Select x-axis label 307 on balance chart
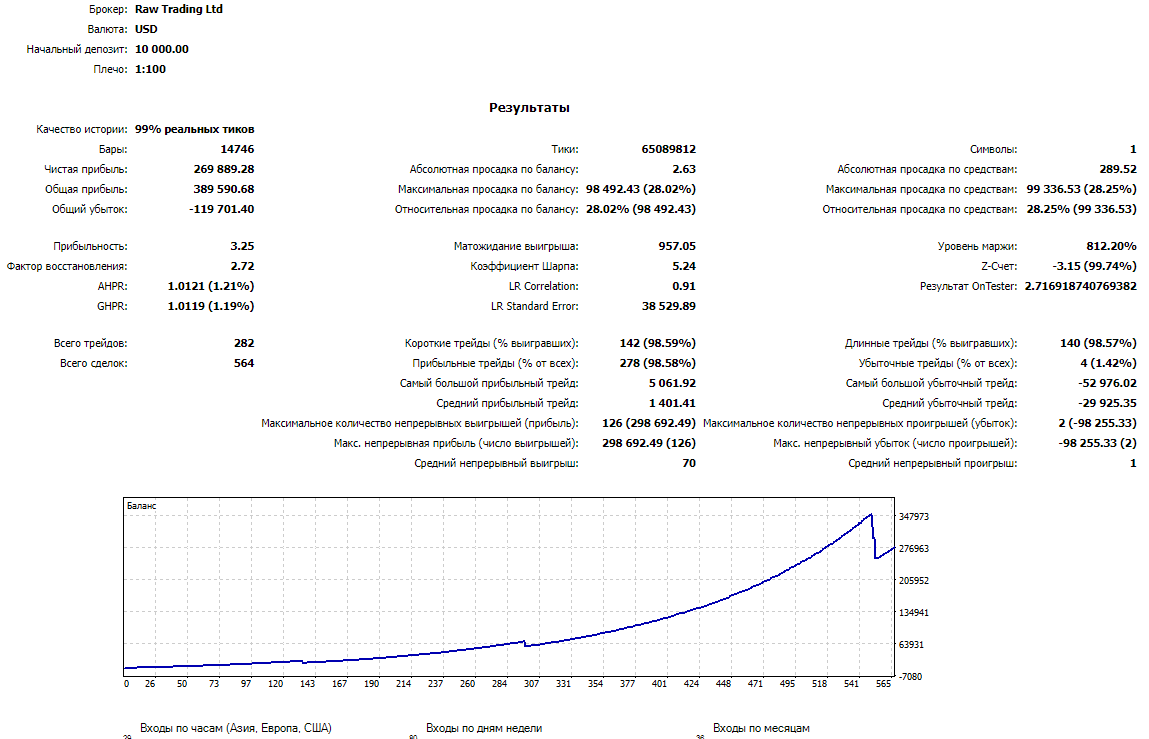 coord(531,683)
